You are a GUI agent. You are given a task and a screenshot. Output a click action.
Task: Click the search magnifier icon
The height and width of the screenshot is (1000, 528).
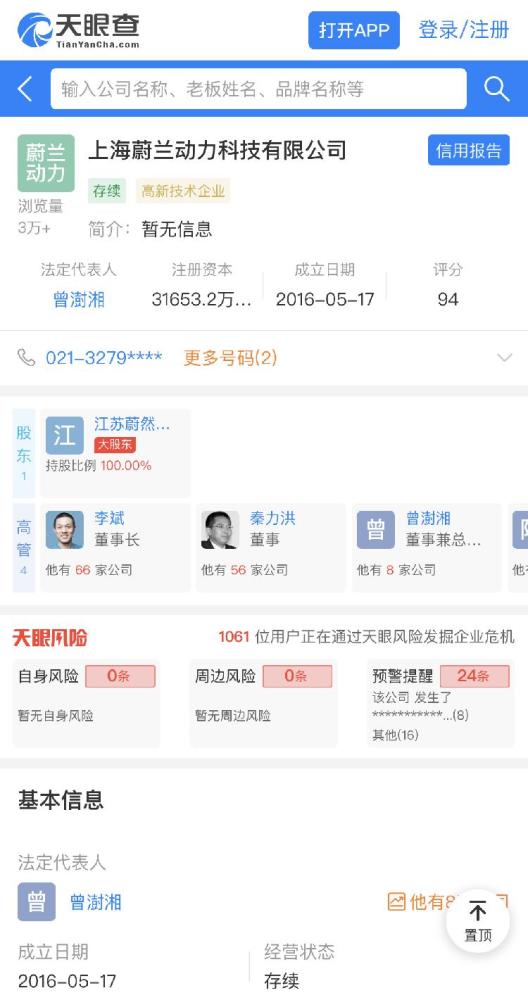pos(496,89)
